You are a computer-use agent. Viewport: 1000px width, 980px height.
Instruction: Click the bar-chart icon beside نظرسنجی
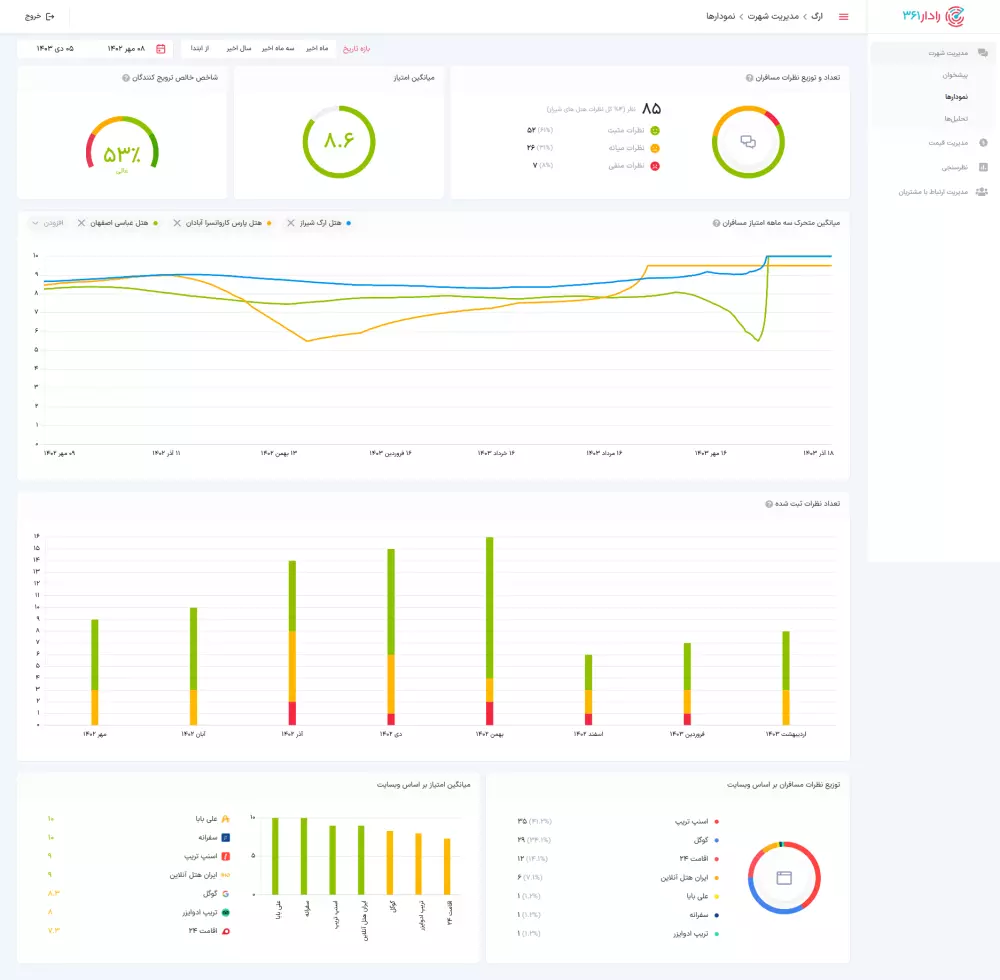tap(983, 167)
